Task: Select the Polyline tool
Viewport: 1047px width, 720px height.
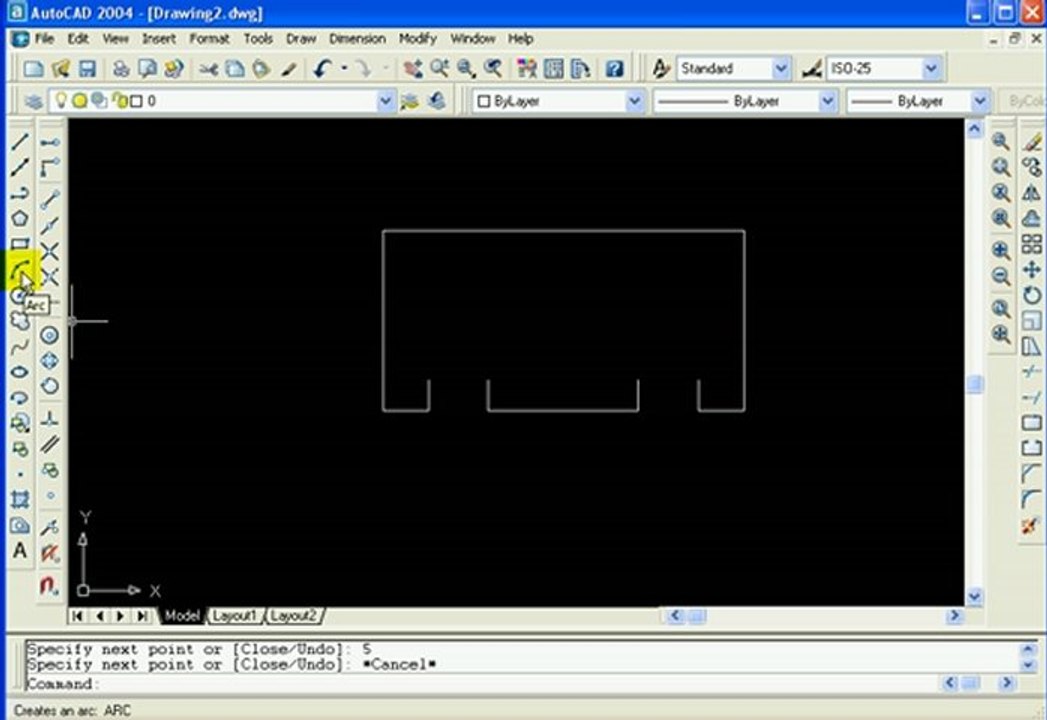Action: point(19,193)
